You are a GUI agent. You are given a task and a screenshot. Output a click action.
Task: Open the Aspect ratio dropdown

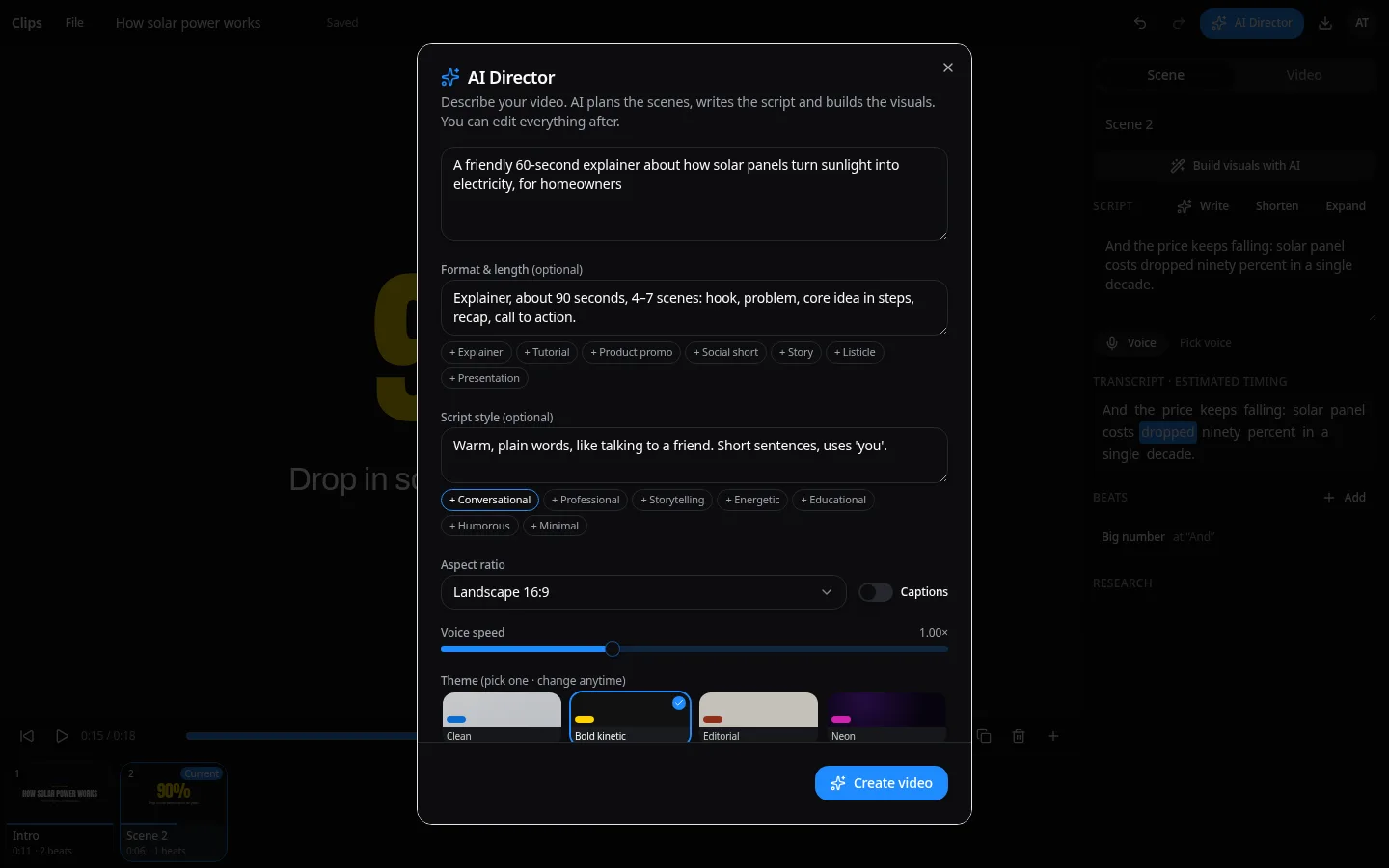tap(643, 592)
